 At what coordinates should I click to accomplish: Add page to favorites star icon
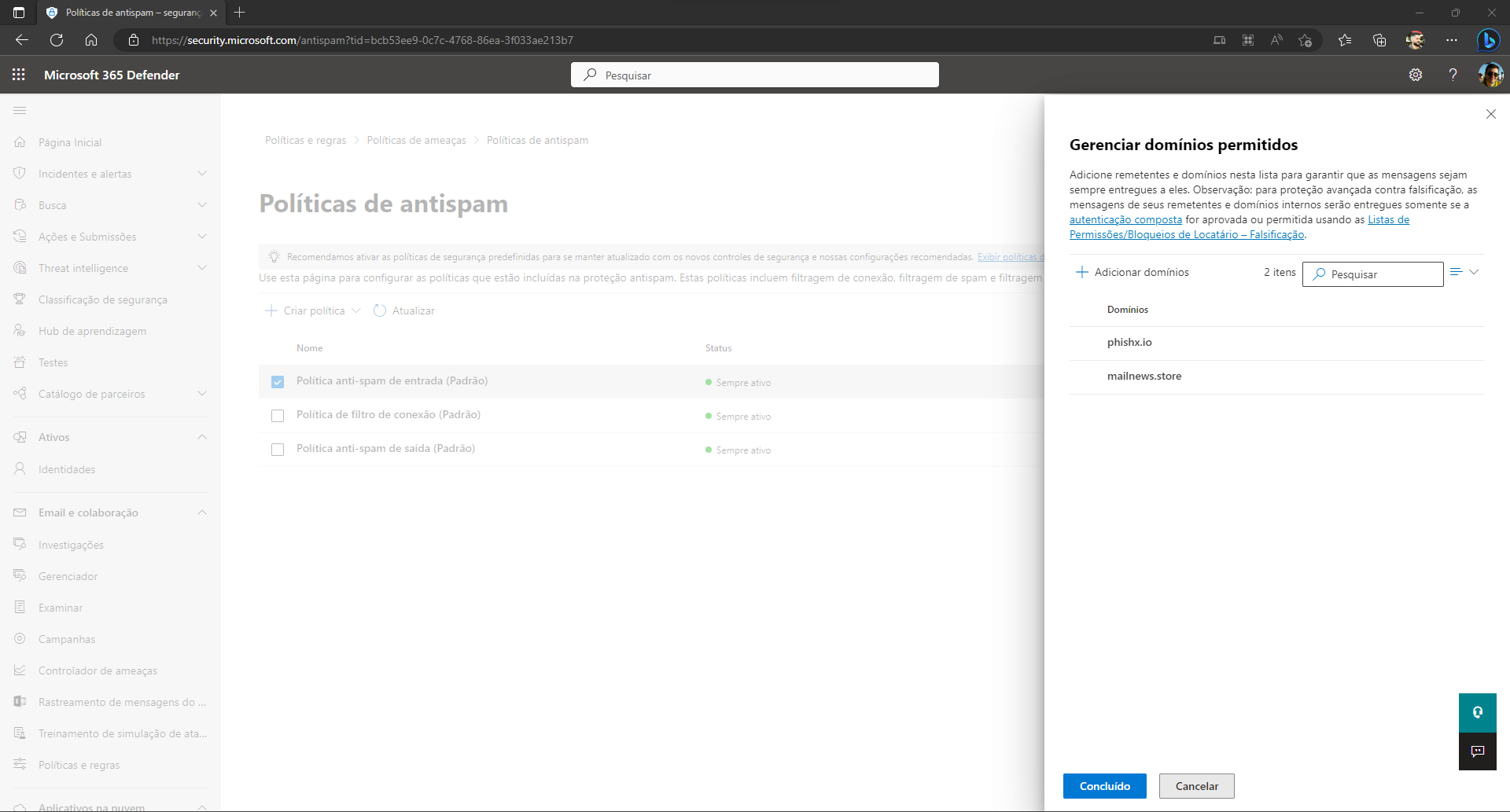point(1306,40)
